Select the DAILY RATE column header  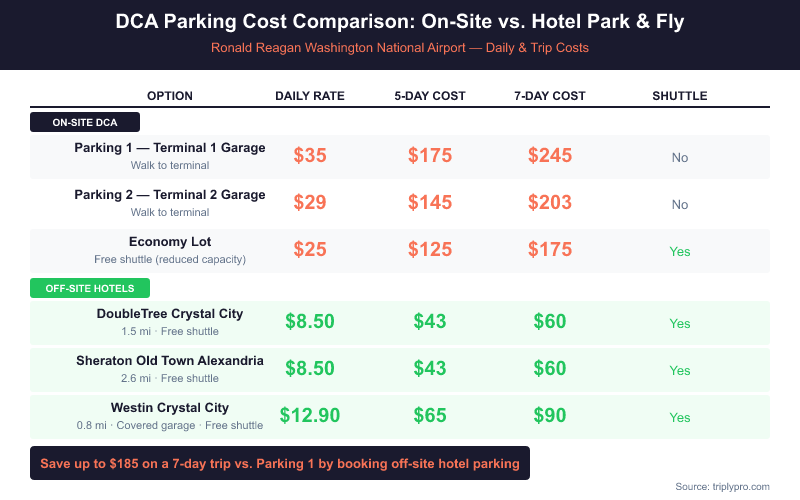point(310,96)
